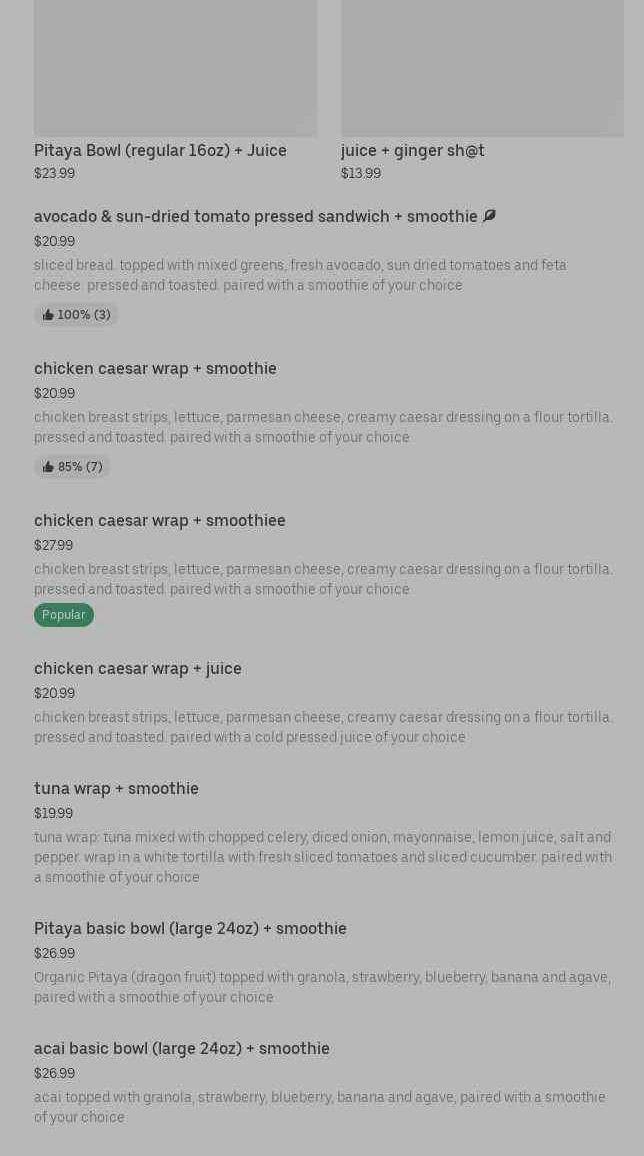
Task: Click the $27.99 price for caesar wrap
Action: (x=53, y=545)
